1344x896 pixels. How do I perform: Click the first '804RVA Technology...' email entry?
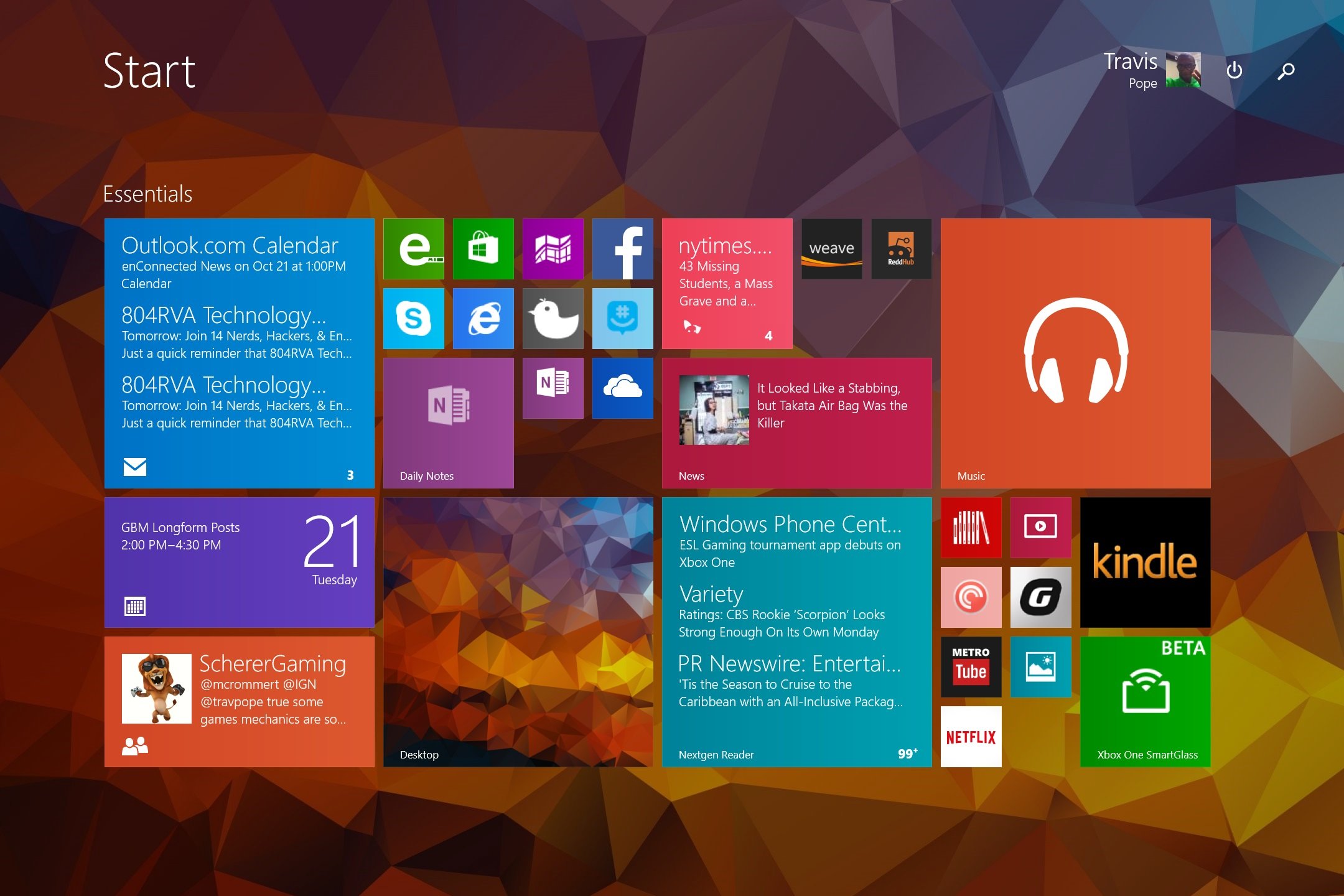(x=236, y=333)
